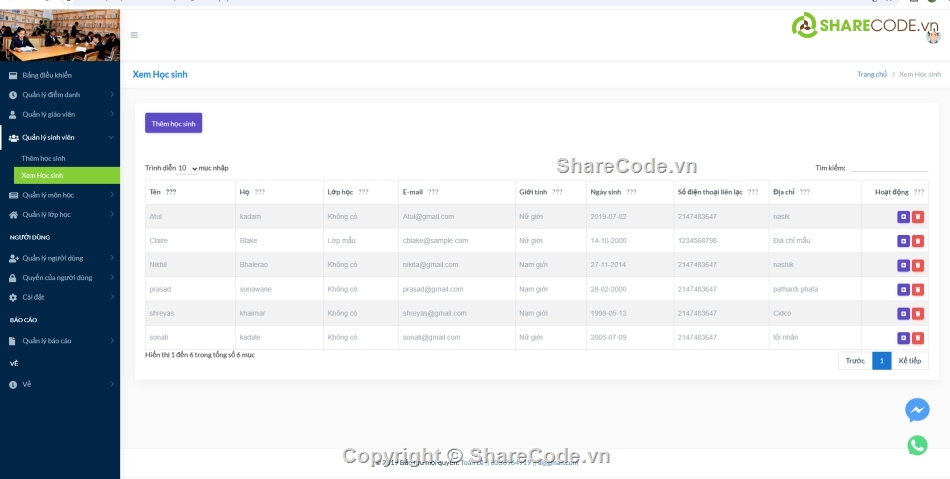The height and width of the screenshot is (479, 950).
Task: Open the entries-per-page dropdown showing 10
Action: click(187, 168)
